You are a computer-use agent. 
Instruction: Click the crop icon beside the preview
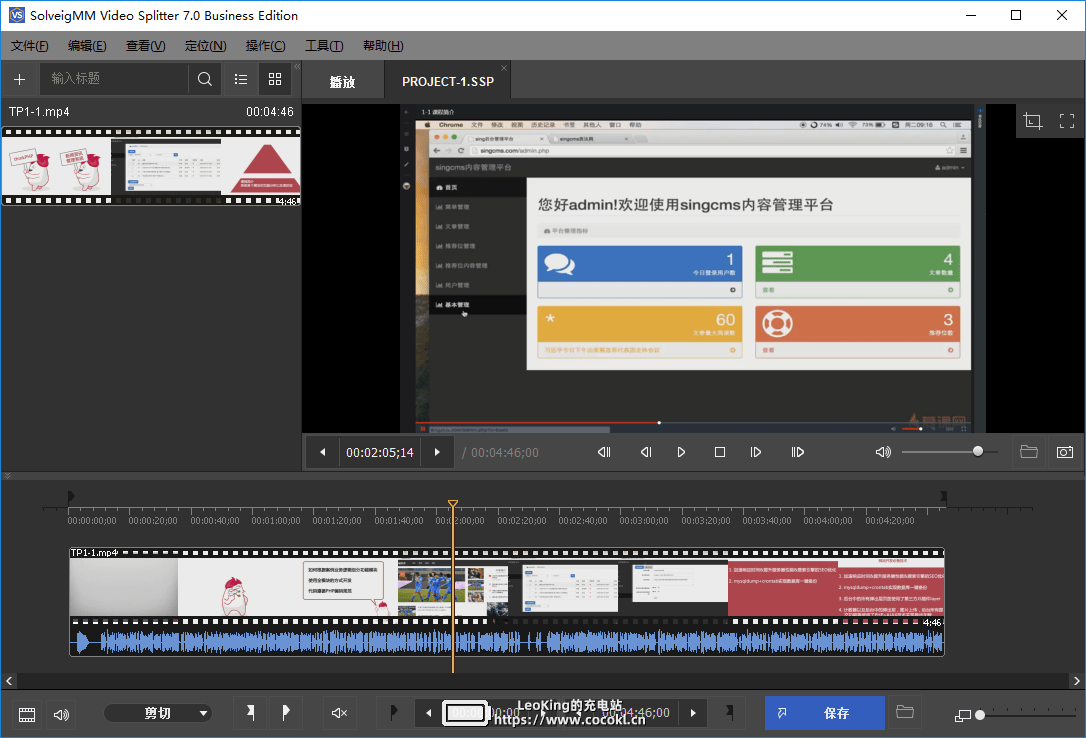[x=1033, y=121]
